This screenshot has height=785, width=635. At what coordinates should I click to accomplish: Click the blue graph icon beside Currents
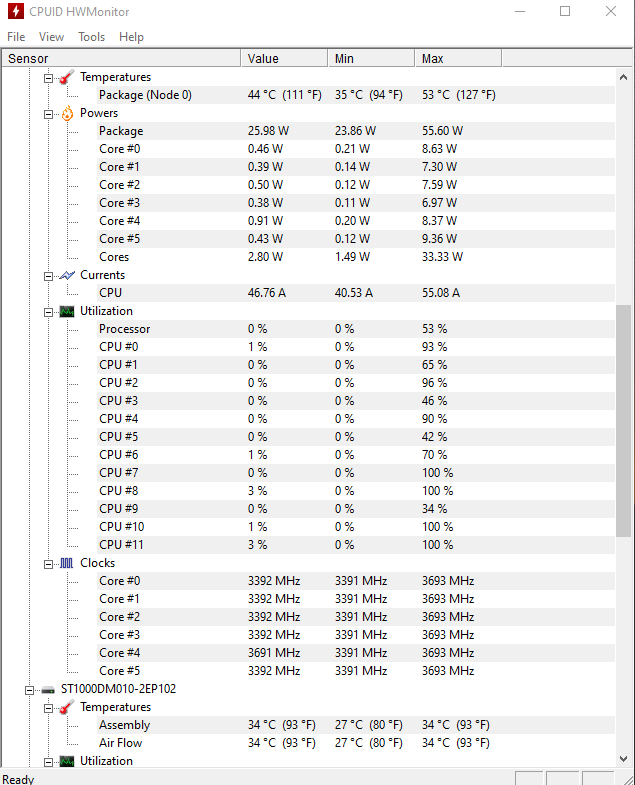67,275
